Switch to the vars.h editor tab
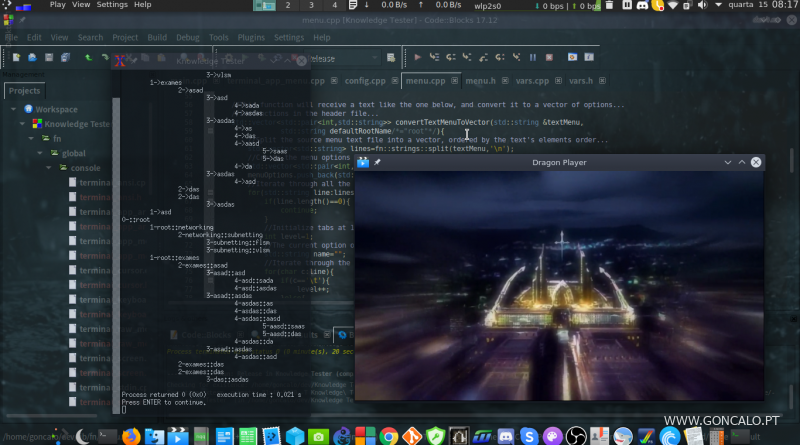 click(581, 81)
